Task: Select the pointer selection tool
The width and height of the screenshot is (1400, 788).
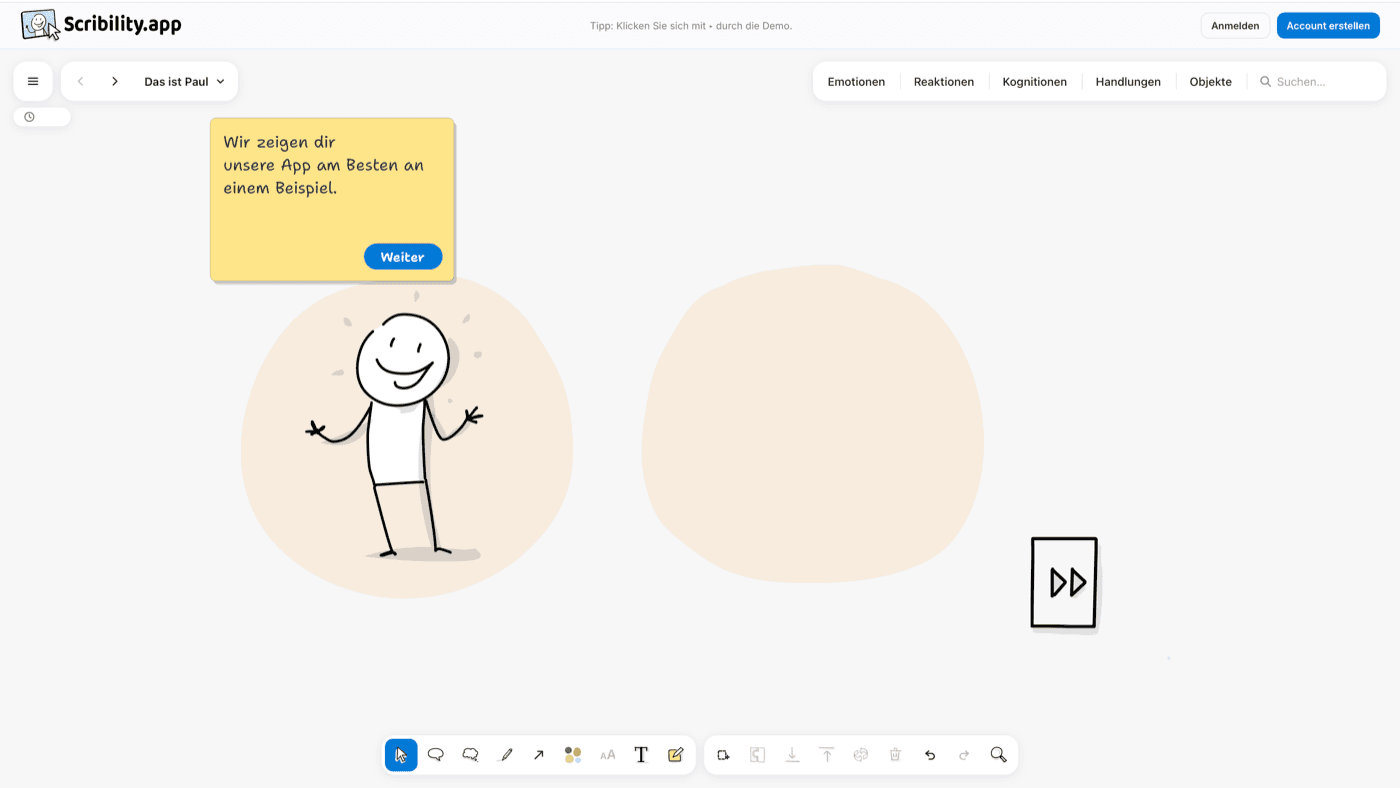Action: point(401,755)
